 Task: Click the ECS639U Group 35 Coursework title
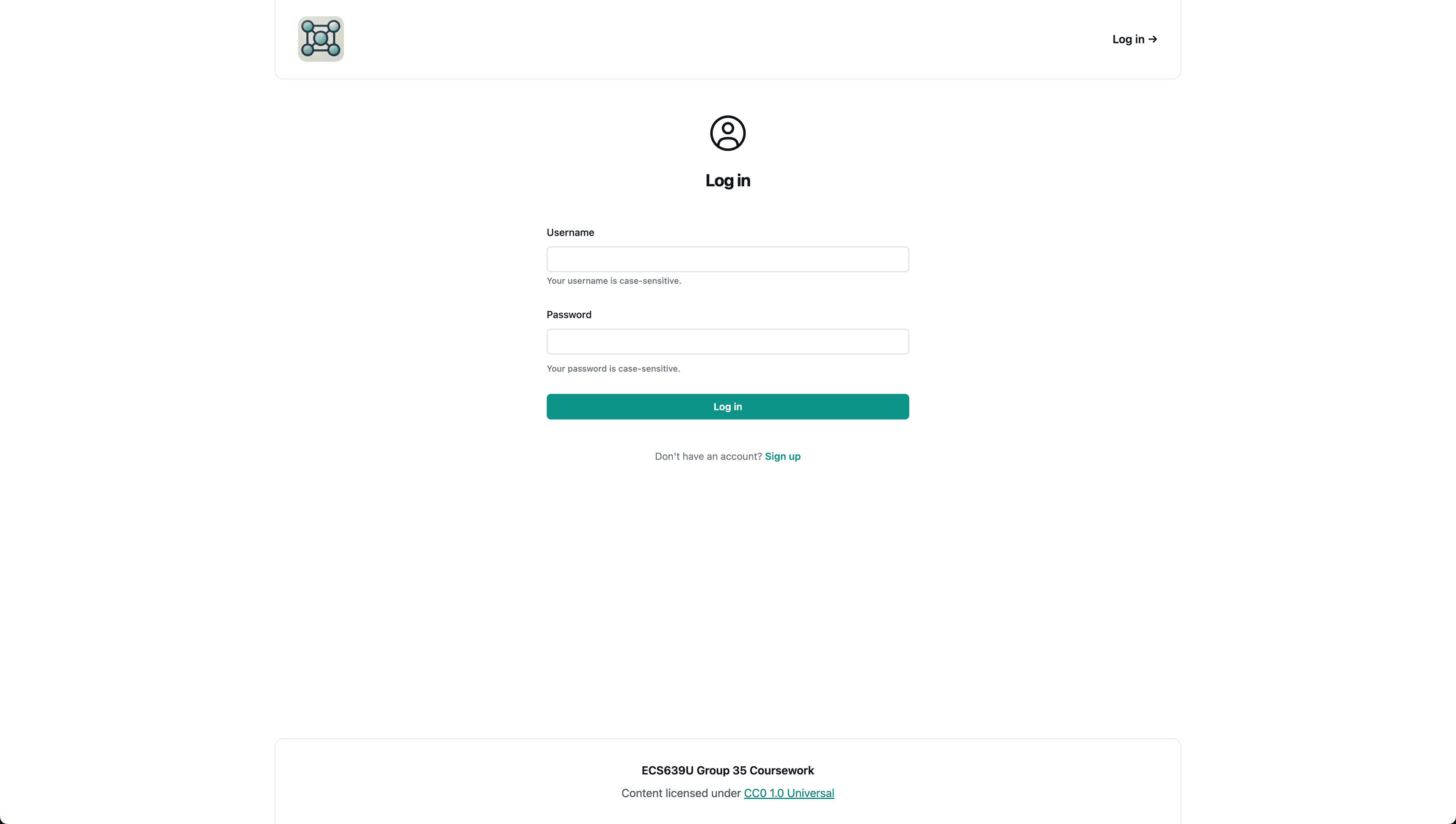click(728, 770)
